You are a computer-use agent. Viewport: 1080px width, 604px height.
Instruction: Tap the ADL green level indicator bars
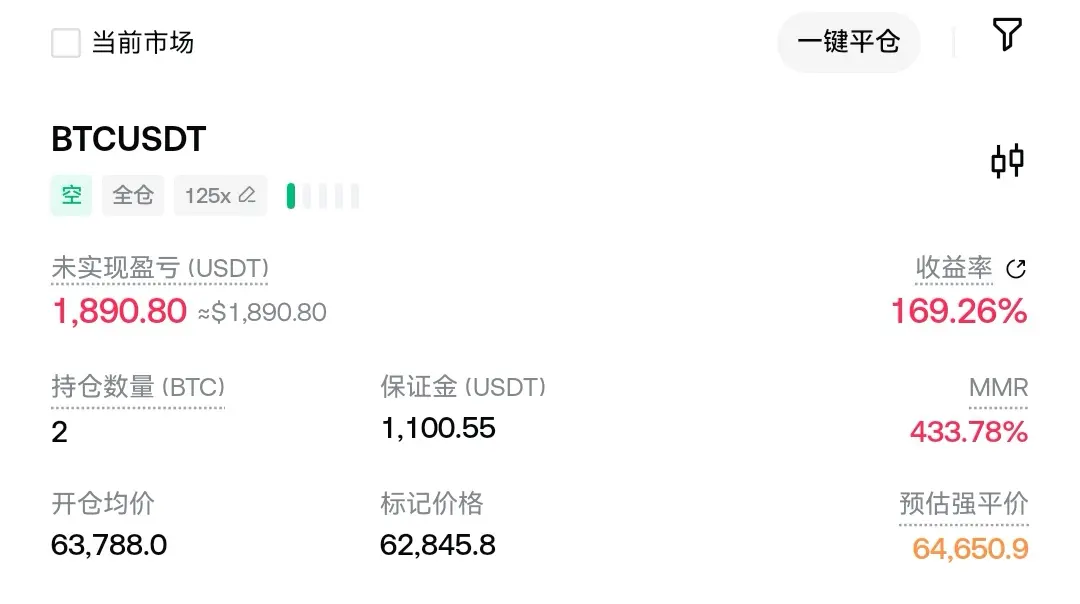(322, 196)
